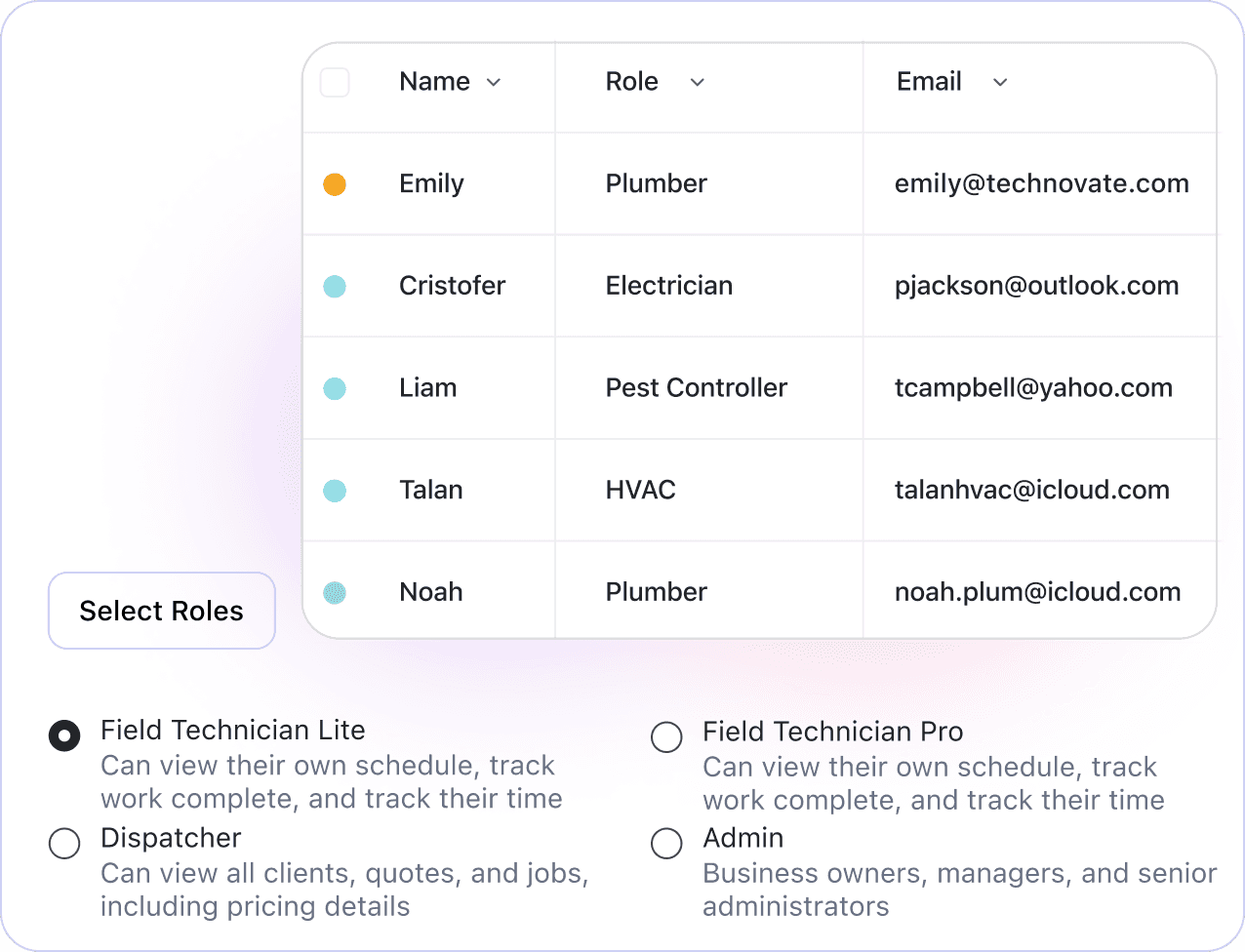Select the Pest Controller role cell

[696, 388]
